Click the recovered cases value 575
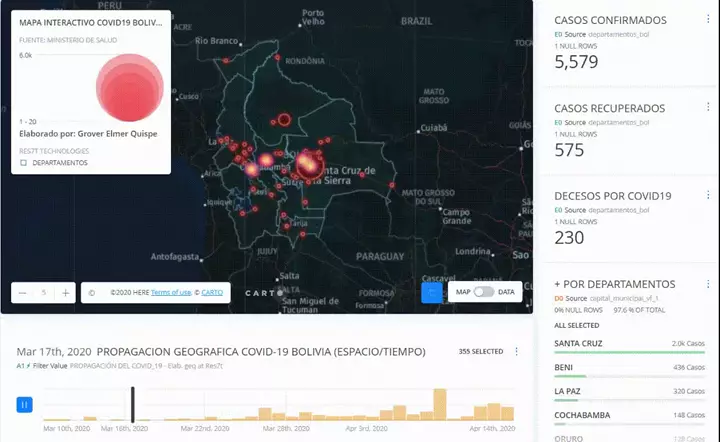 (569, 150)
